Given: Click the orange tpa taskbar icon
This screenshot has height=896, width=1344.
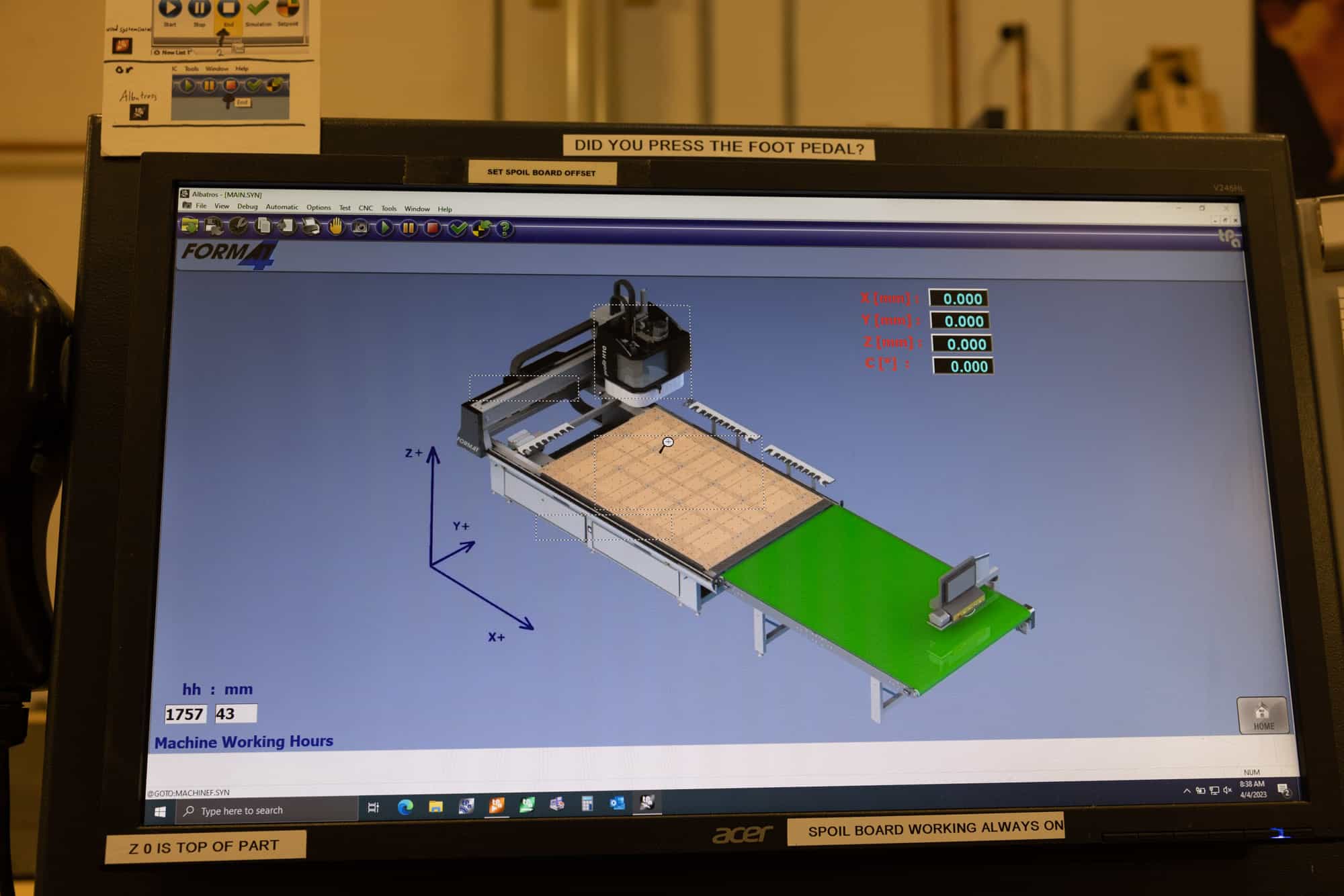Looking at the screenshot, I should click(x=497, y=805).
